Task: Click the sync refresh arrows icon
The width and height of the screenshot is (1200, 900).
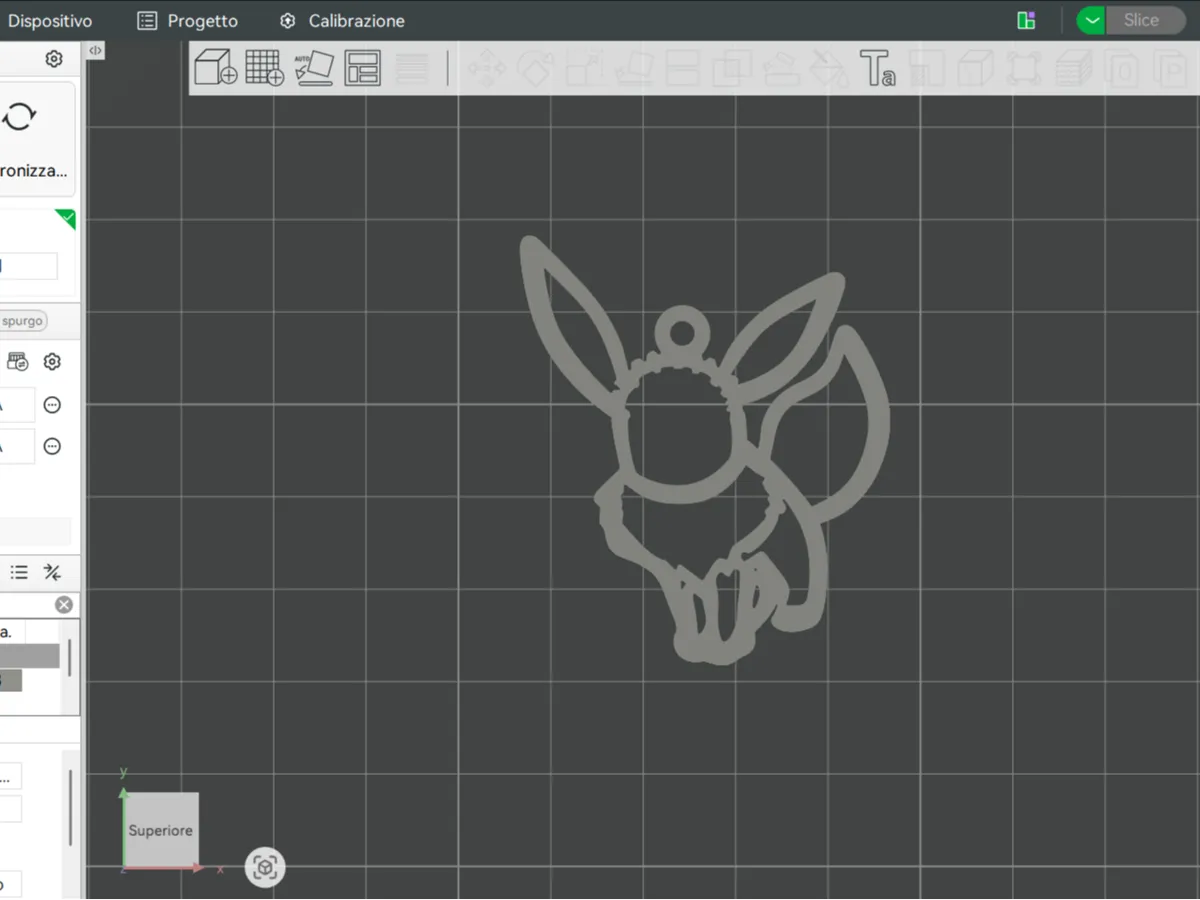Action: tap(19, 117)
